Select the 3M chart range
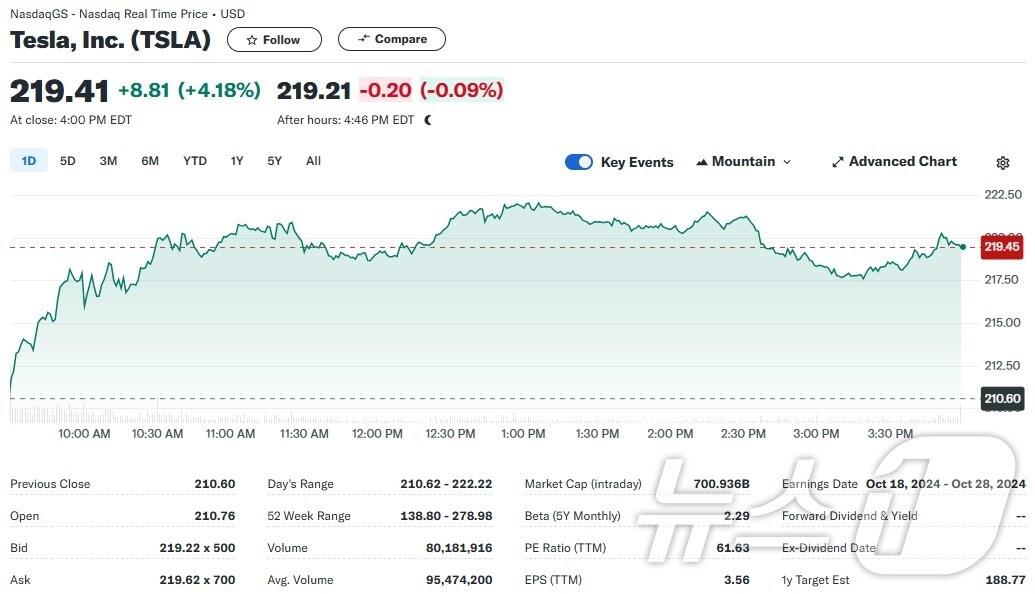 coord(108,161)
